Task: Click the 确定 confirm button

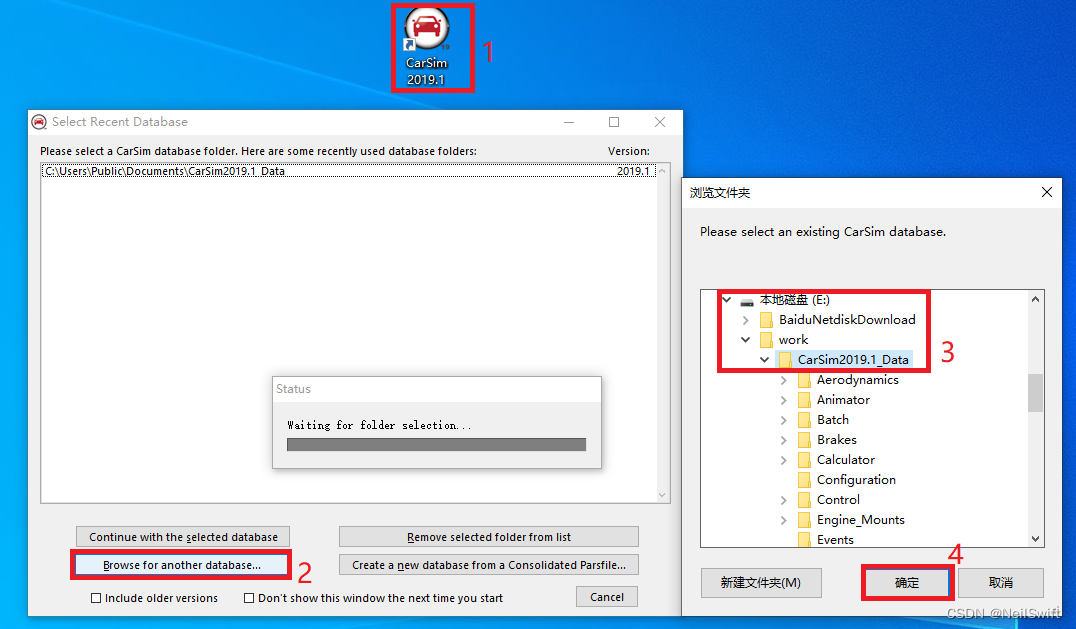Action: [907, 582]
